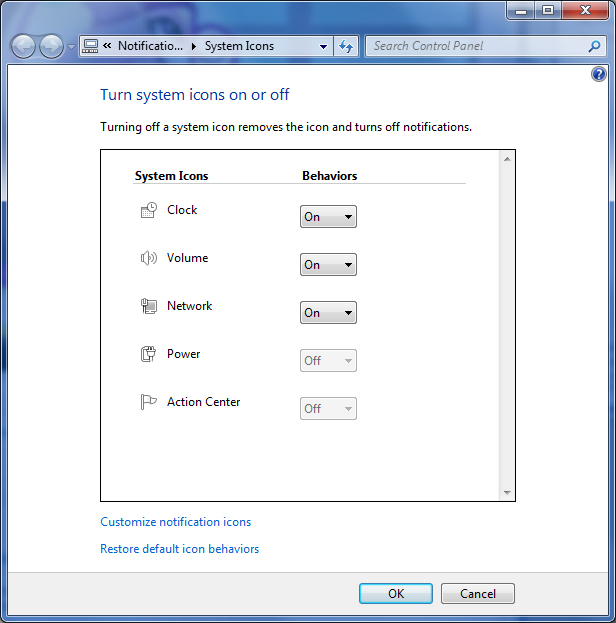Select the System Icons breadcrumb
Screen dimensions: 616x623
tap(239, 46)
